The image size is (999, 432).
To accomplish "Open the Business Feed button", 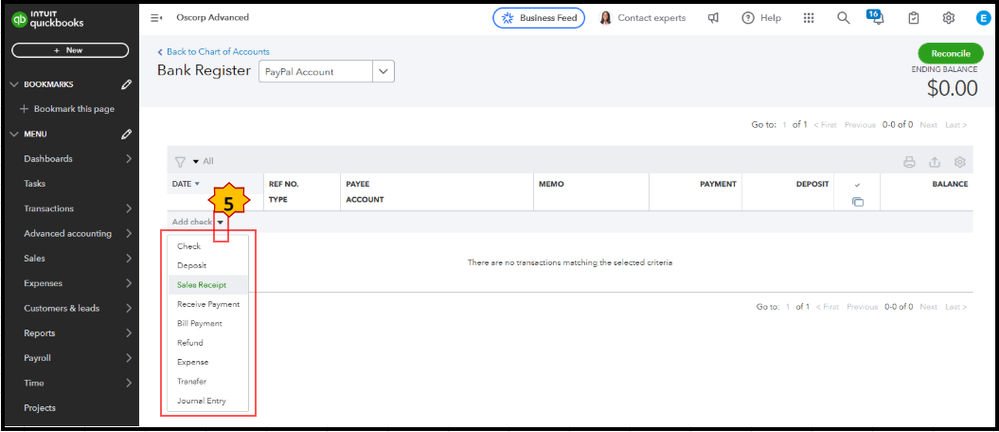I will (x=539, y=18).
